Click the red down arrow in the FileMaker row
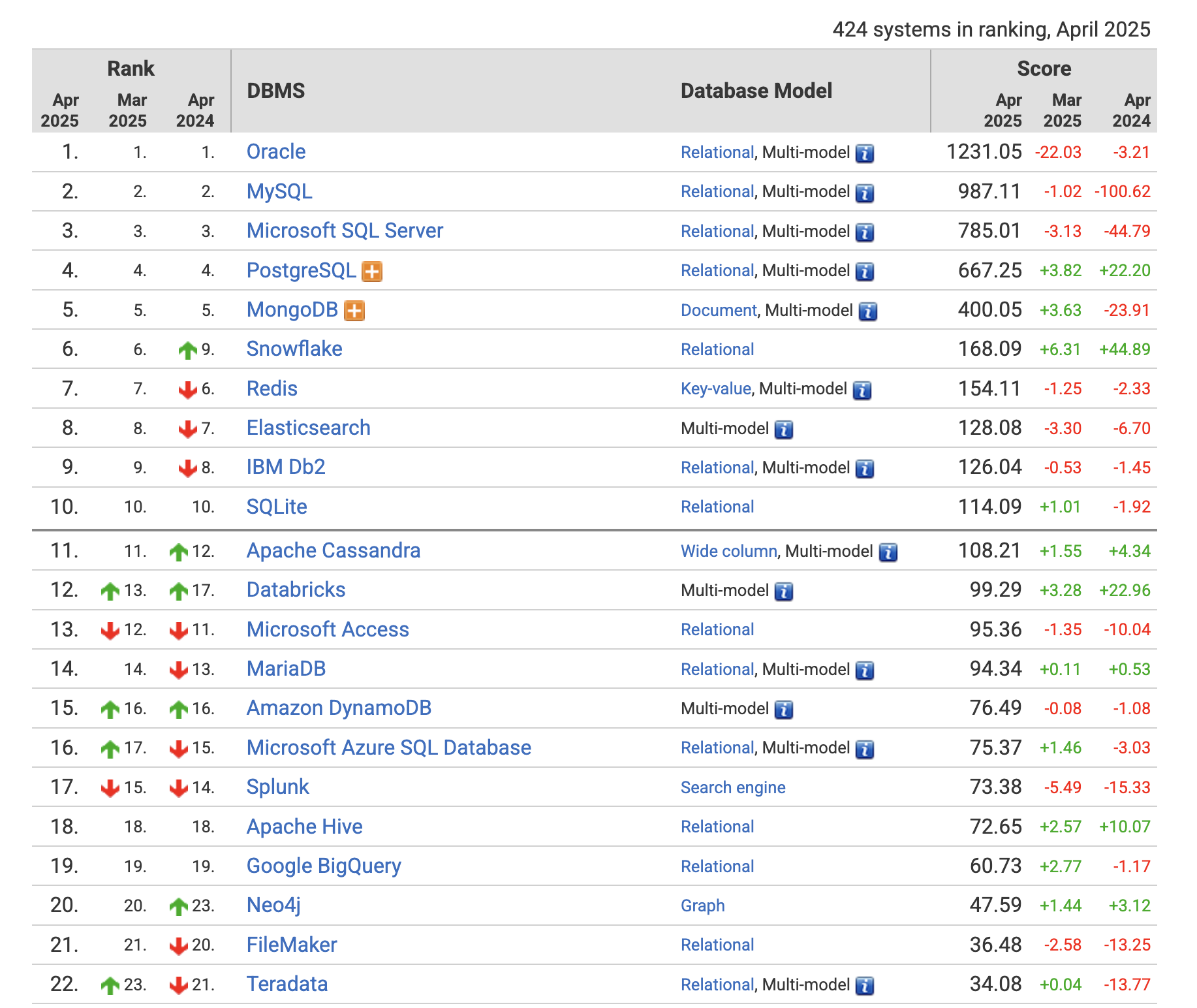 178,945
